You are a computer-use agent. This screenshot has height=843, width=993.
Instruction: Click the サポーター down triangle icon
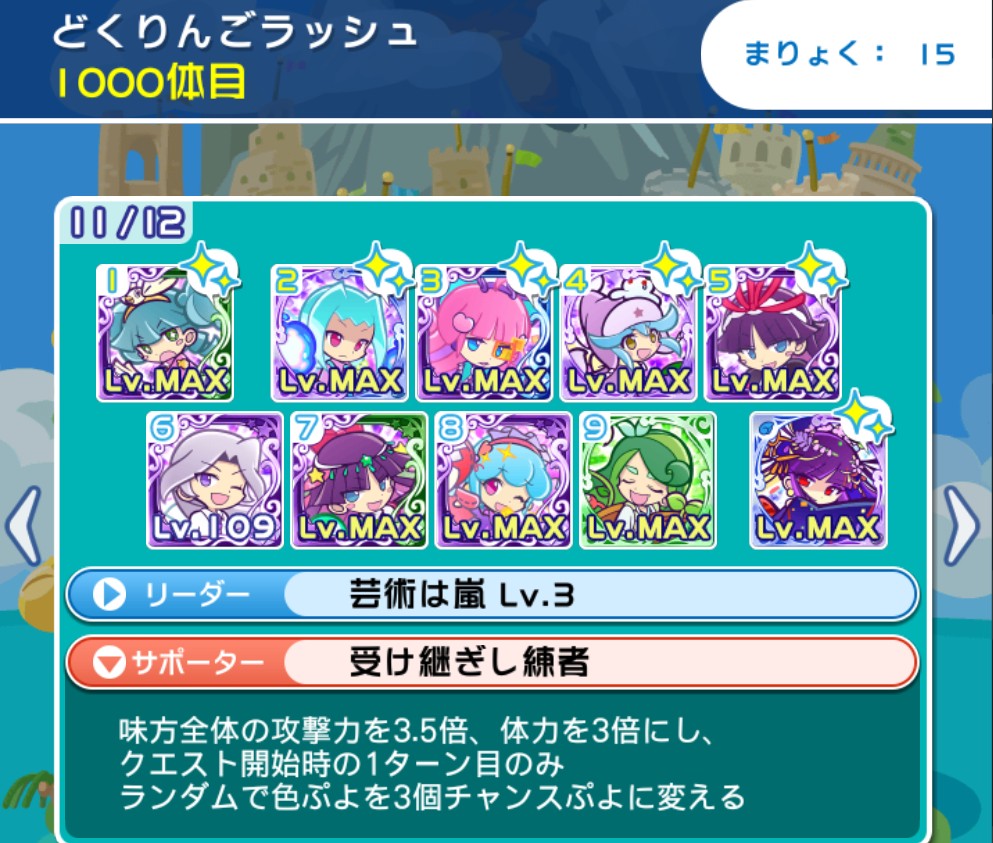tap(110, 663)
